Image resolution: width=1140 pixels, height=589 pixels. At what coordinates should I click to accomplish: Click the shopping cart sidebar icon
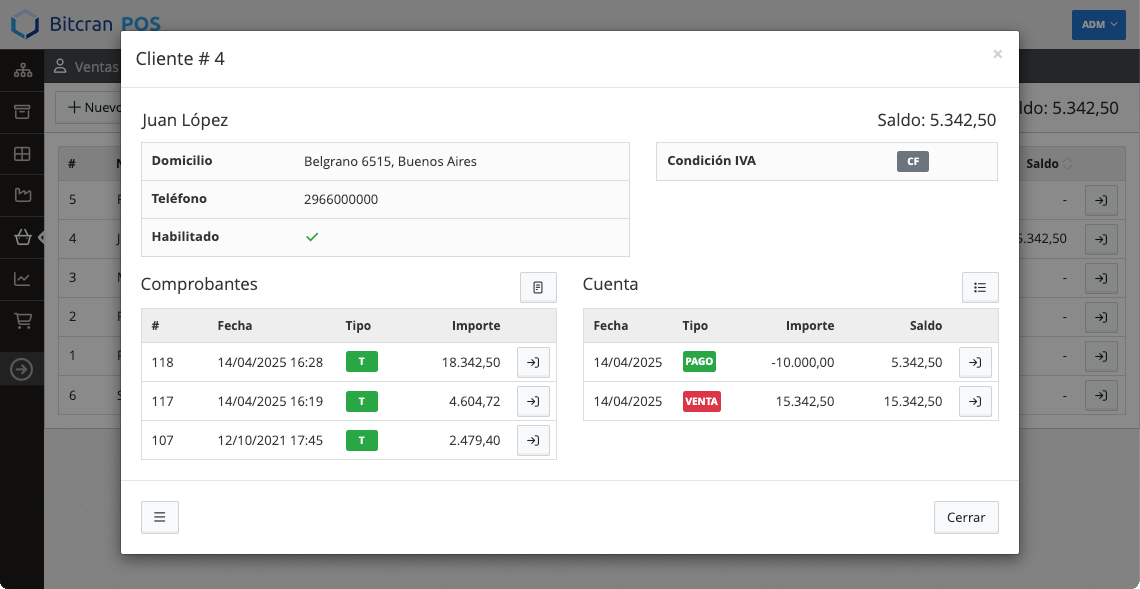click(22, 321)
